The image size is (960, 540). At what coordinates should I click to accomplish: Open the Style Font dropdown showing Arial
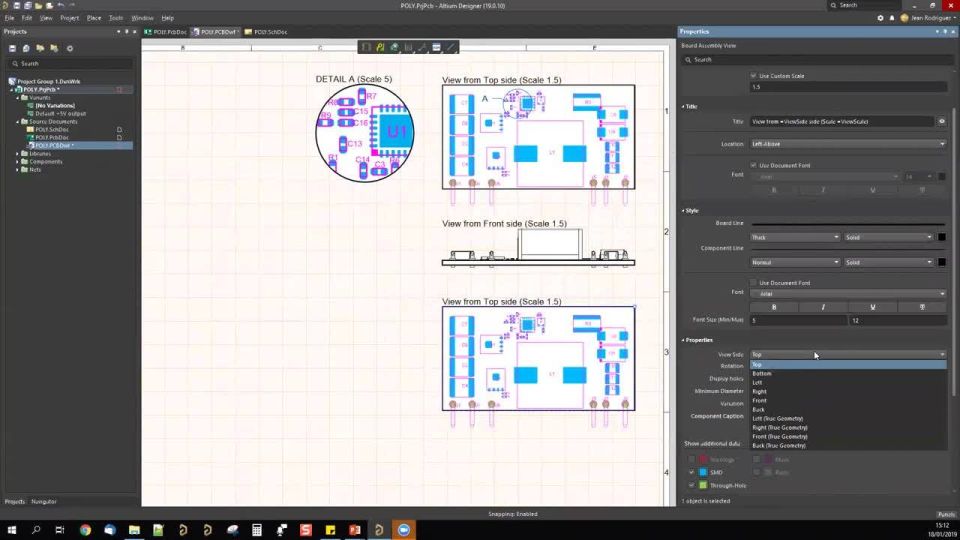tap(848, 294)
